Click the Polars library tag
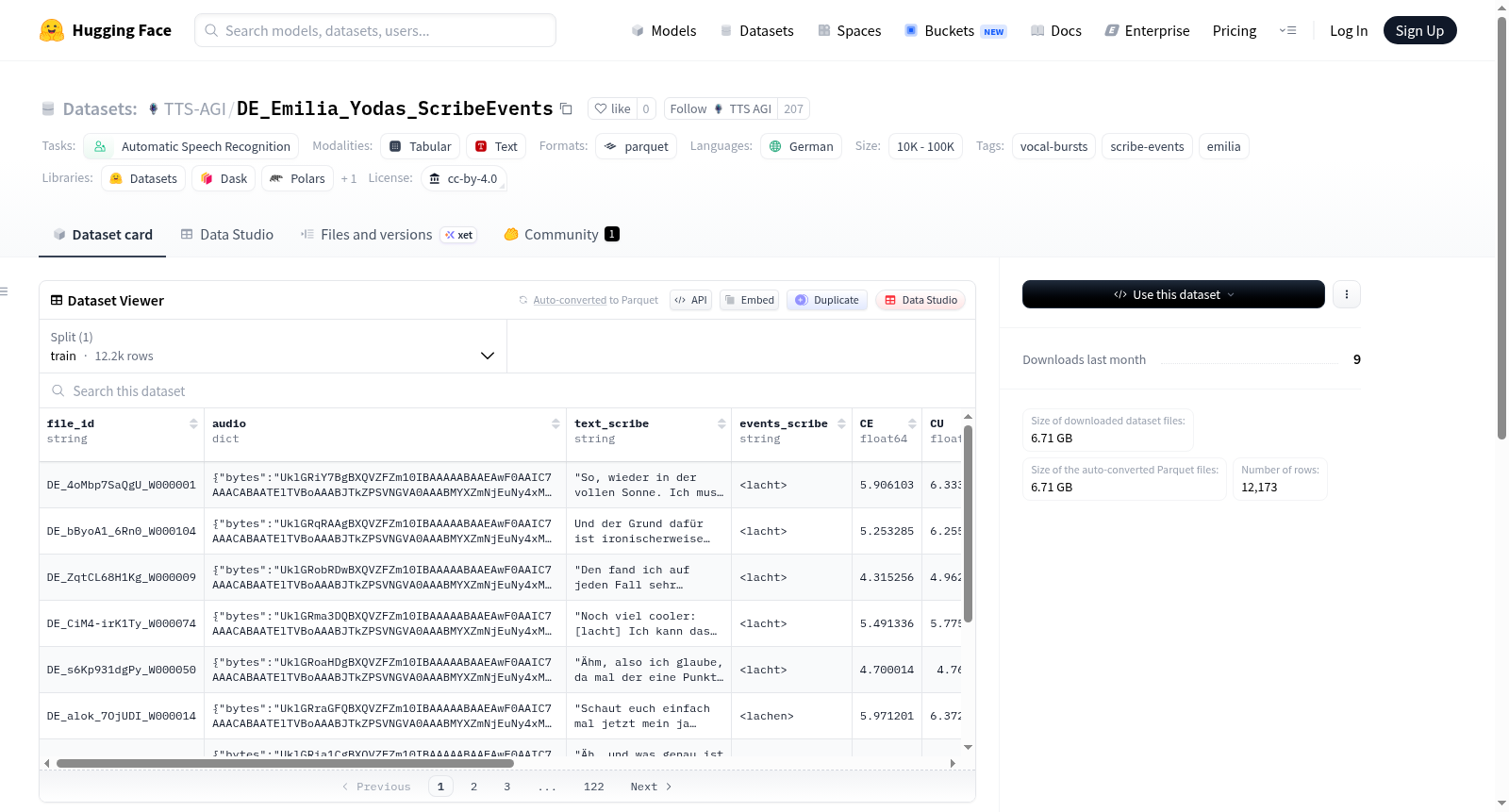The height and width of the screenshot is (812, 1509). 297,178
